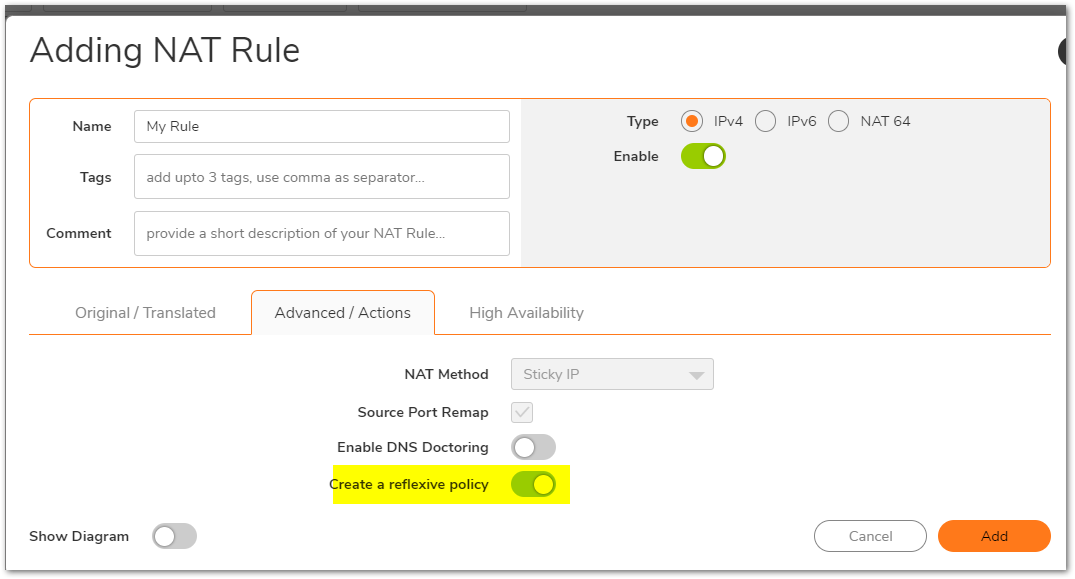Open the Advanced / Actions tab
The image size is (1075, 579).
click(x=343, y=313)
